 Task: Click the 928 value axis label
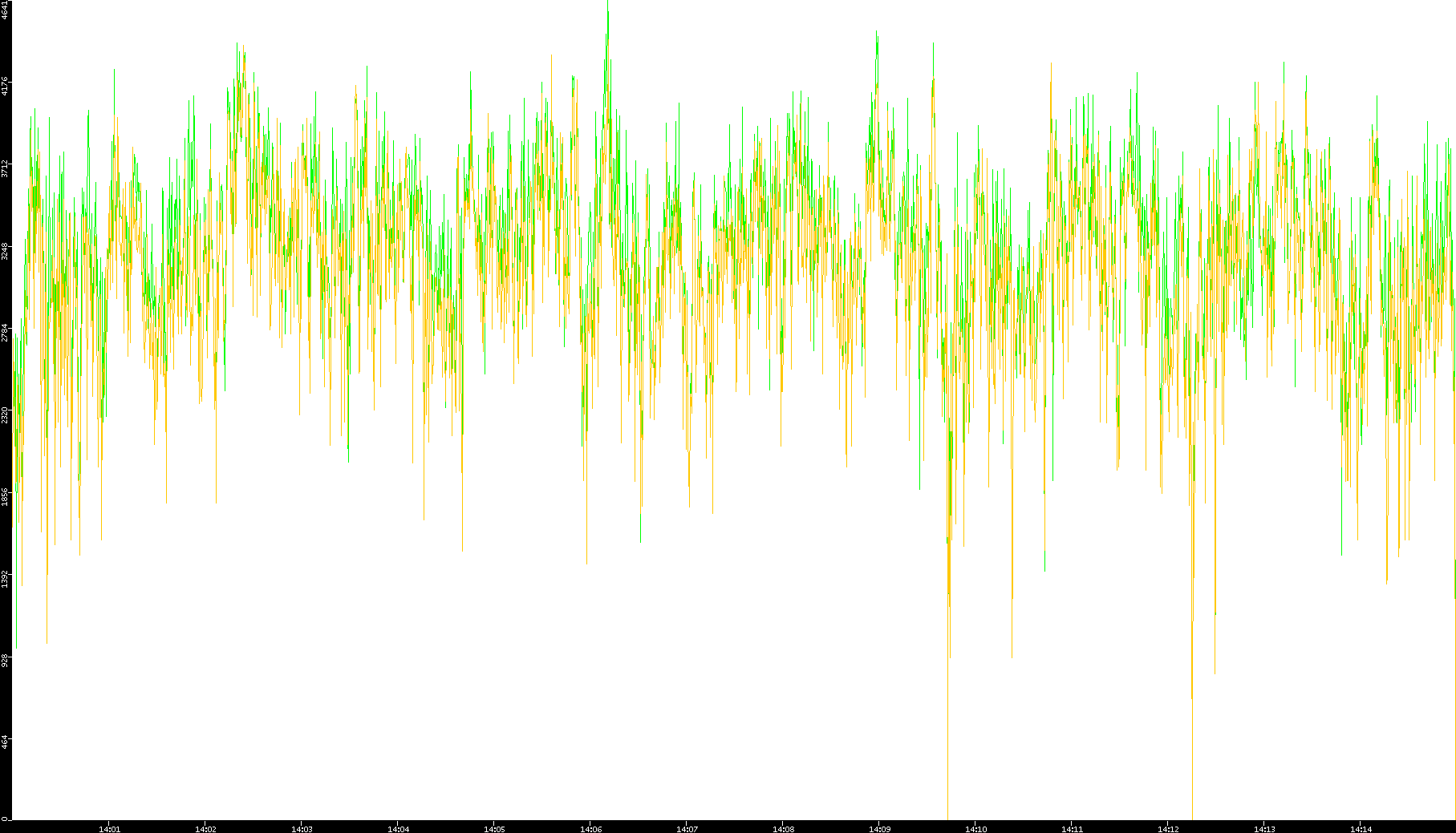click(5, 660)
